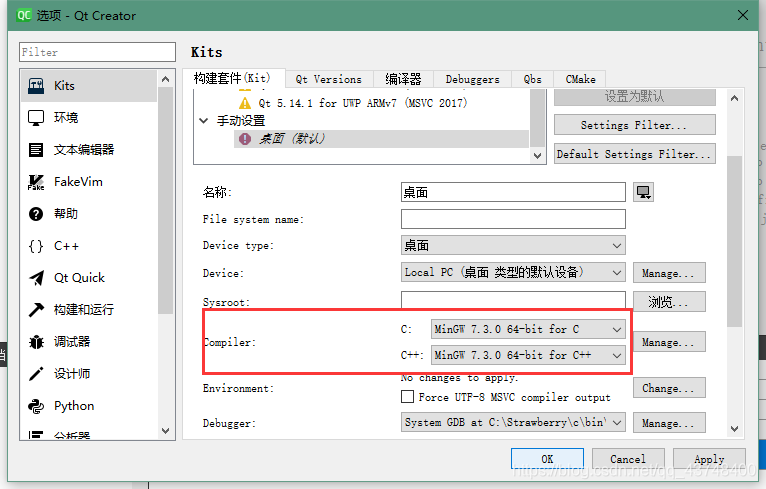Click the main panel scroll down arrow
The width and height of the screenshot is (766, 489).
click(734, 428)
